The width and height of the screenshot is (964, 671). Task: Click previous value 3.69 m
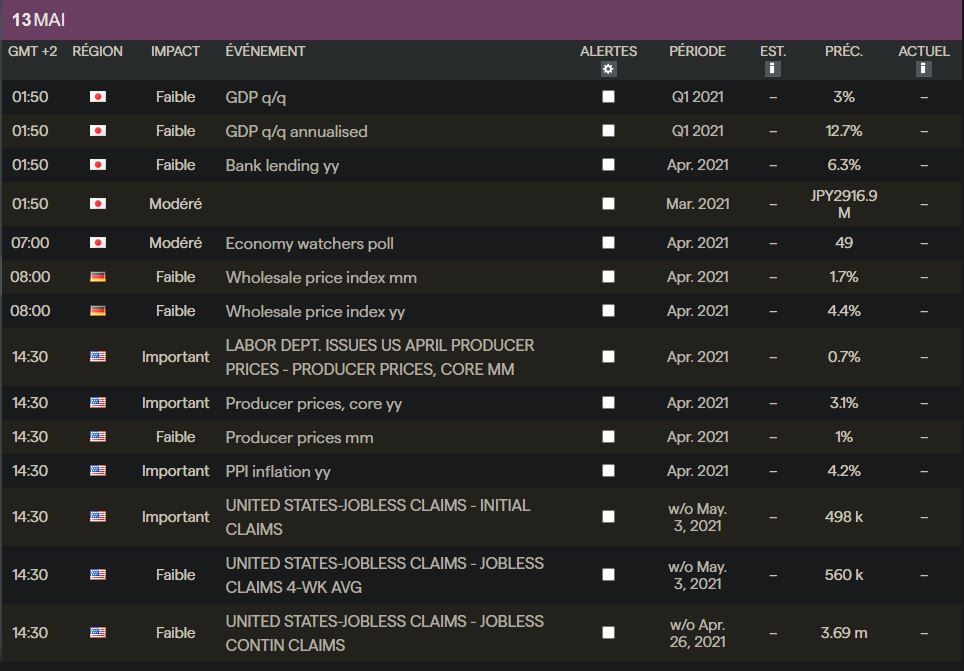pyautogui.click(x=844, y=632)
